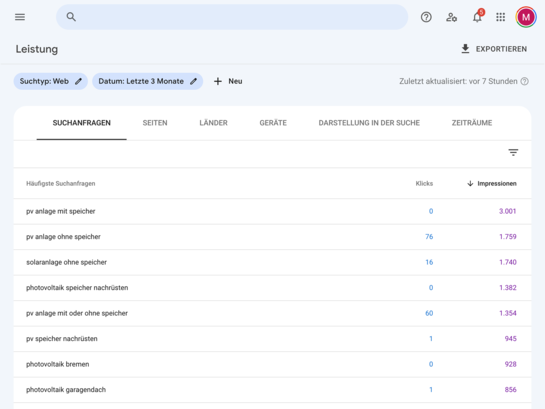Open the notifications bell
The width and height of the screenshot is (545, 409).
(477, 16)
